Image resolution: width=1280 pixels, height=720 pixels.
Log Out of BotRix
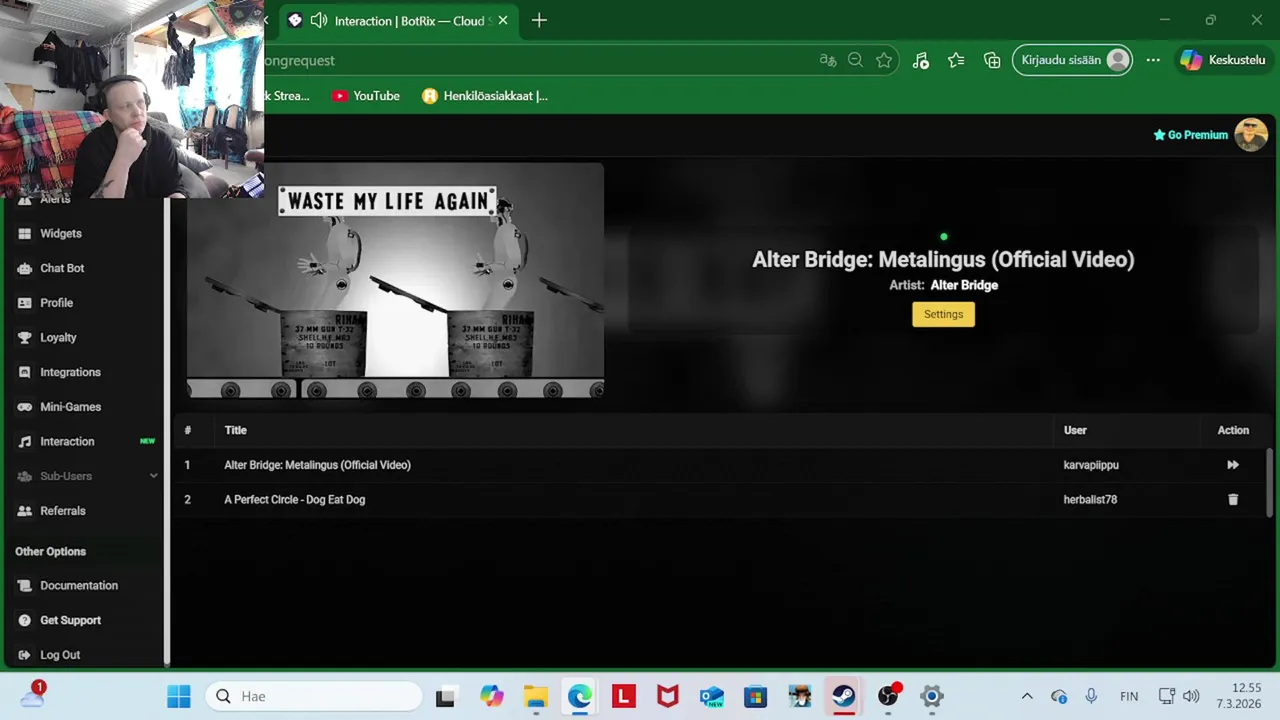click(x=60, y=655)
